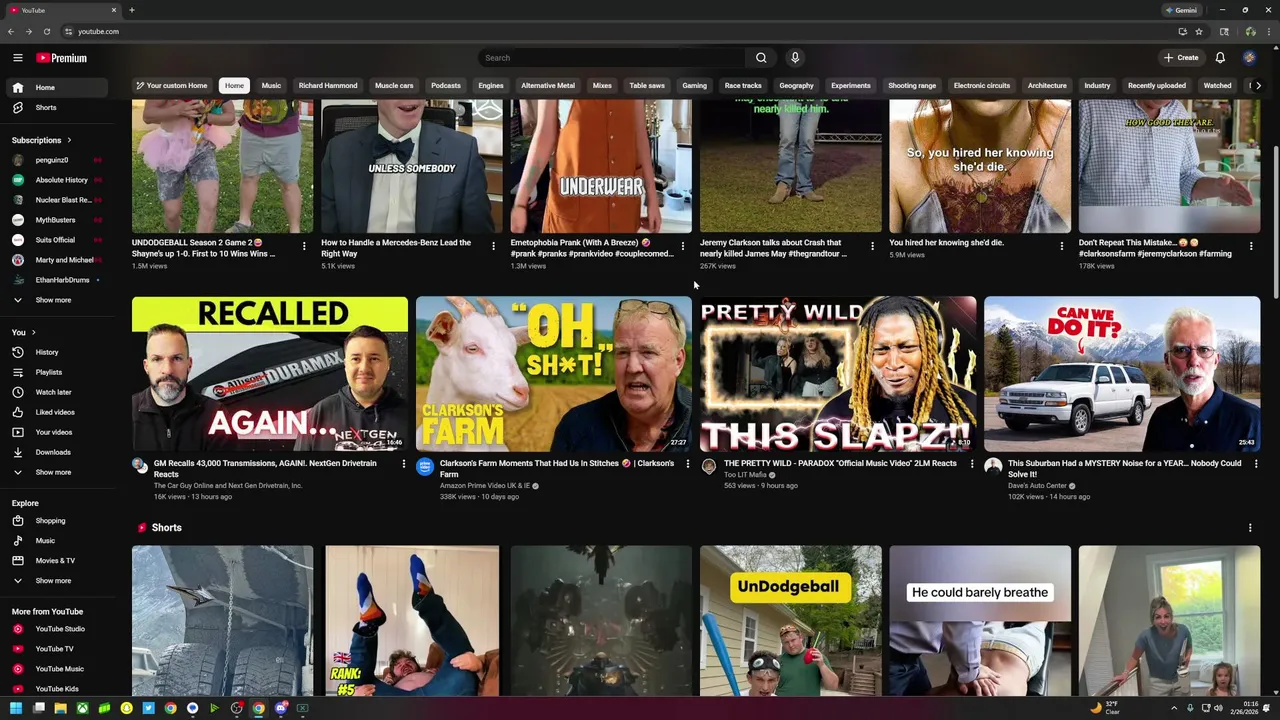Click in the YouTube search field

[x=612, y=58]
